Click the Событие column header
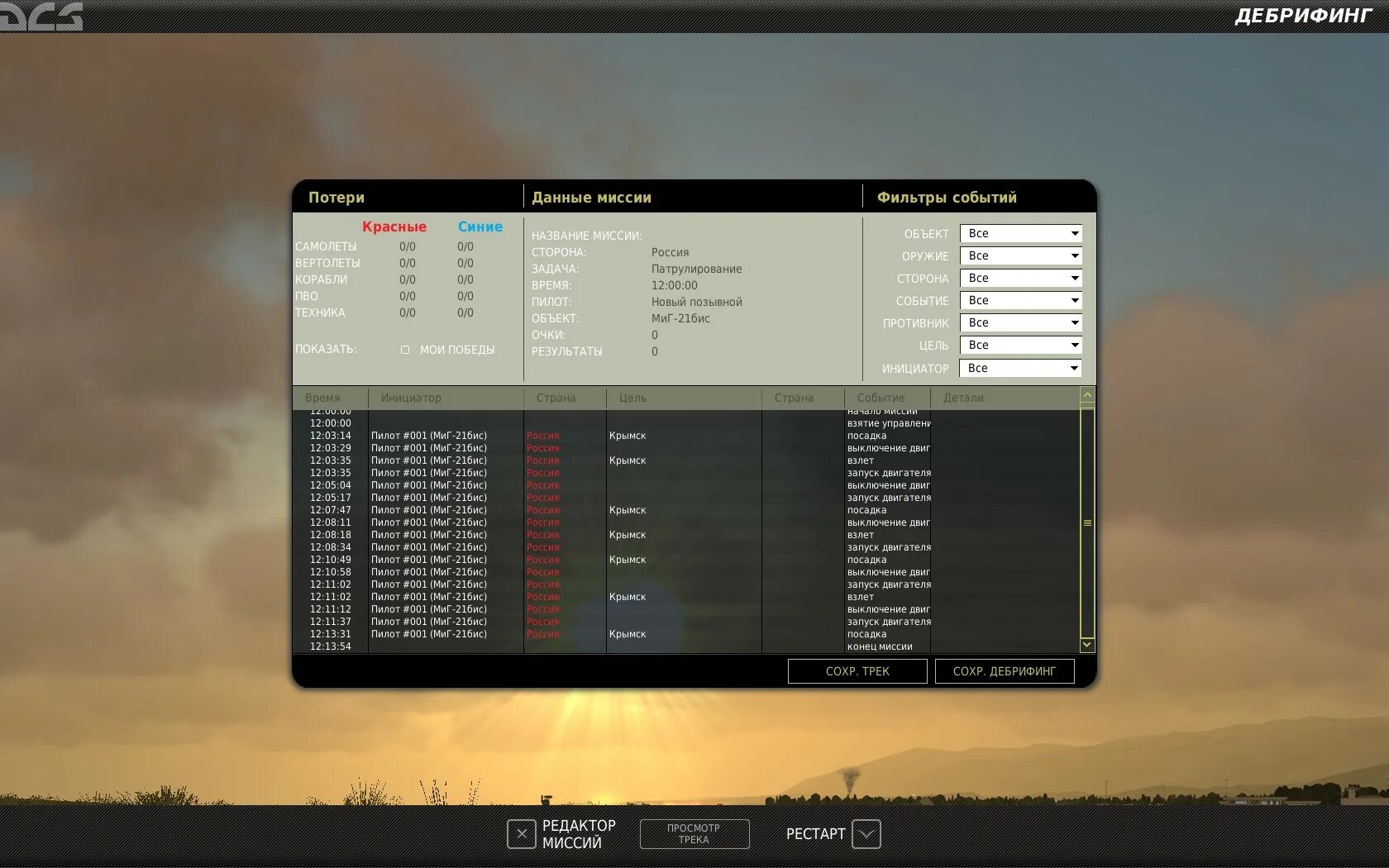The image size is (1389, 868). pyautogui.click(x=887, y=398)
